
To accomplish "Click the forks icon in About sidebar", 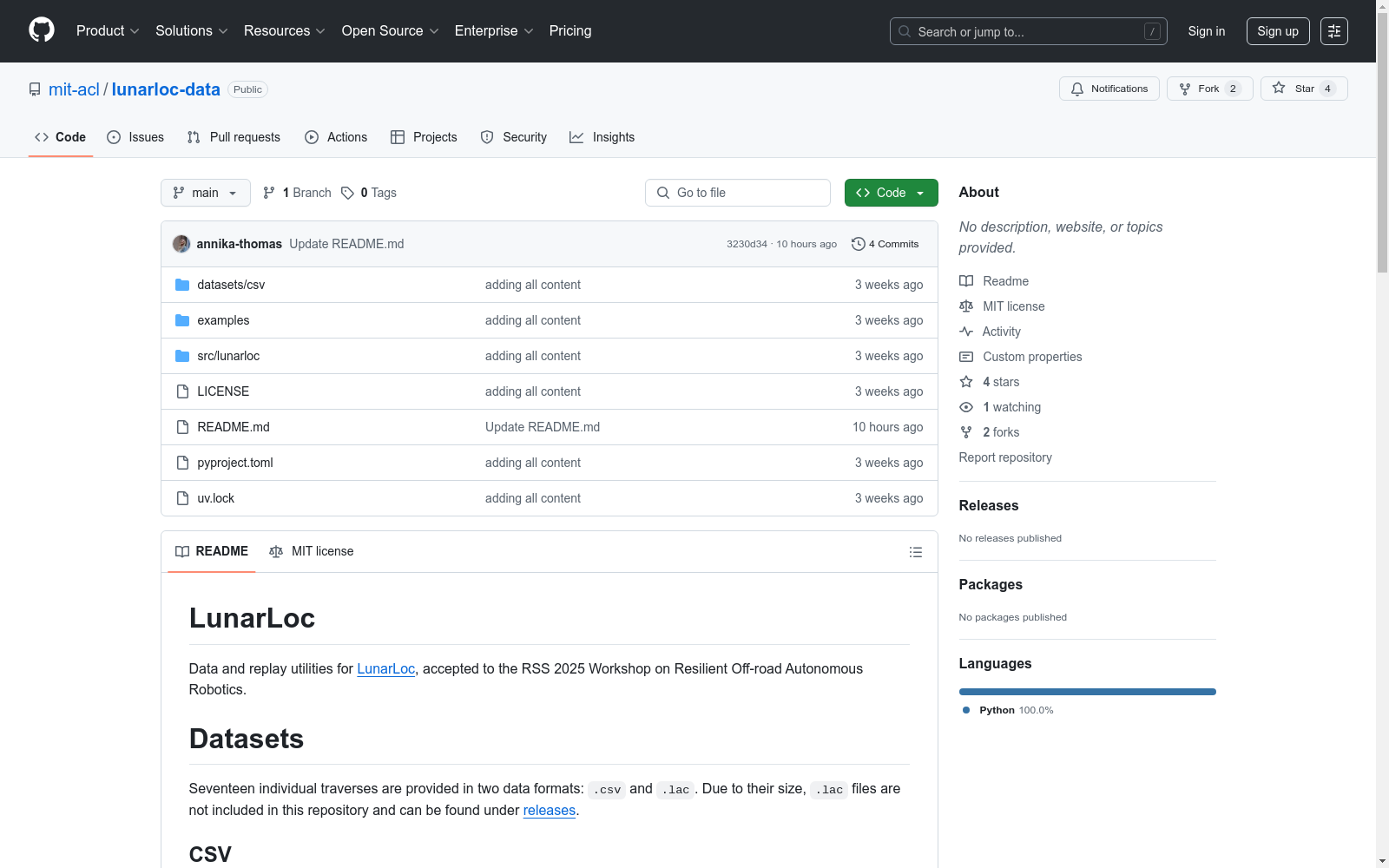I will (966, 432).
